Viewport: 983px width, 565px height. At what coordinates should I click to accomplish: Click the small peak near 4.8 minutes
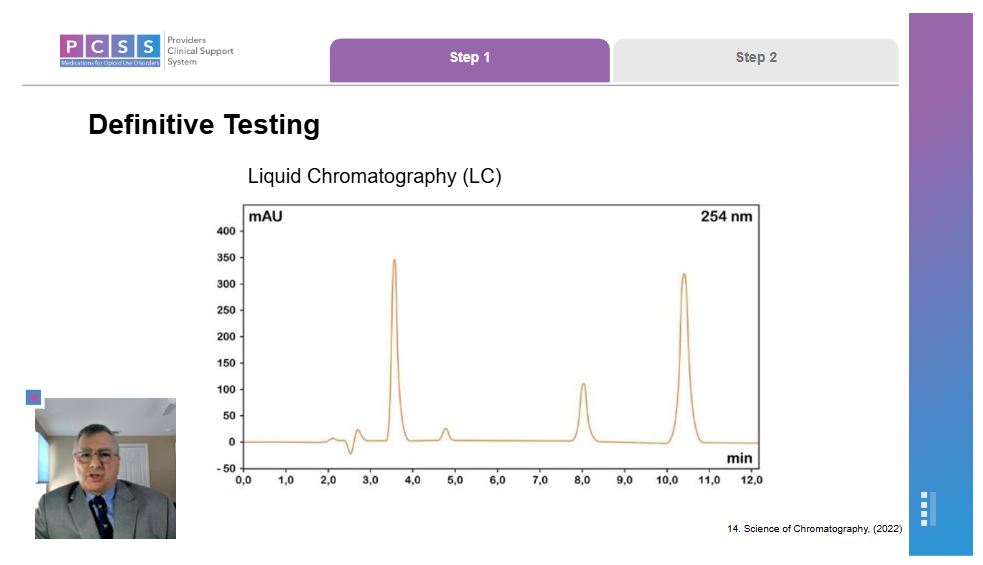(x=446, y=430)
